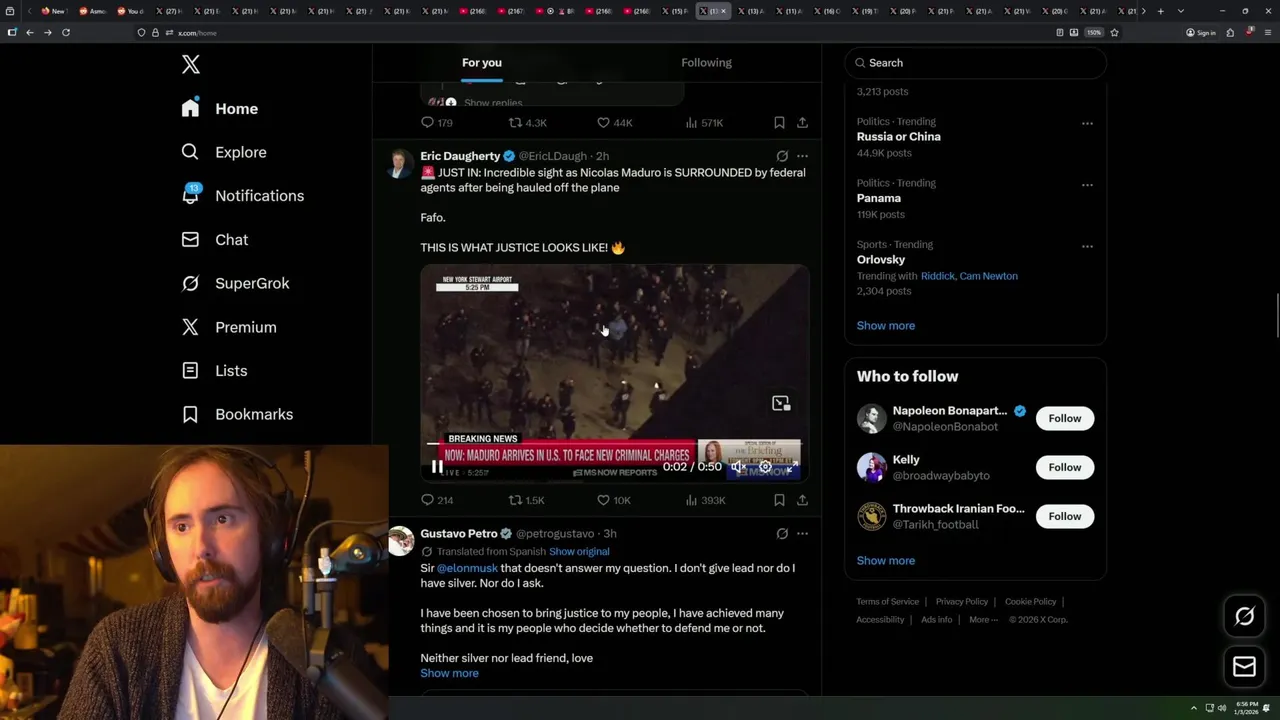Open Notifications with the 13 badge
Screen dimensions: 1280x720
click(x=242, y=195)
